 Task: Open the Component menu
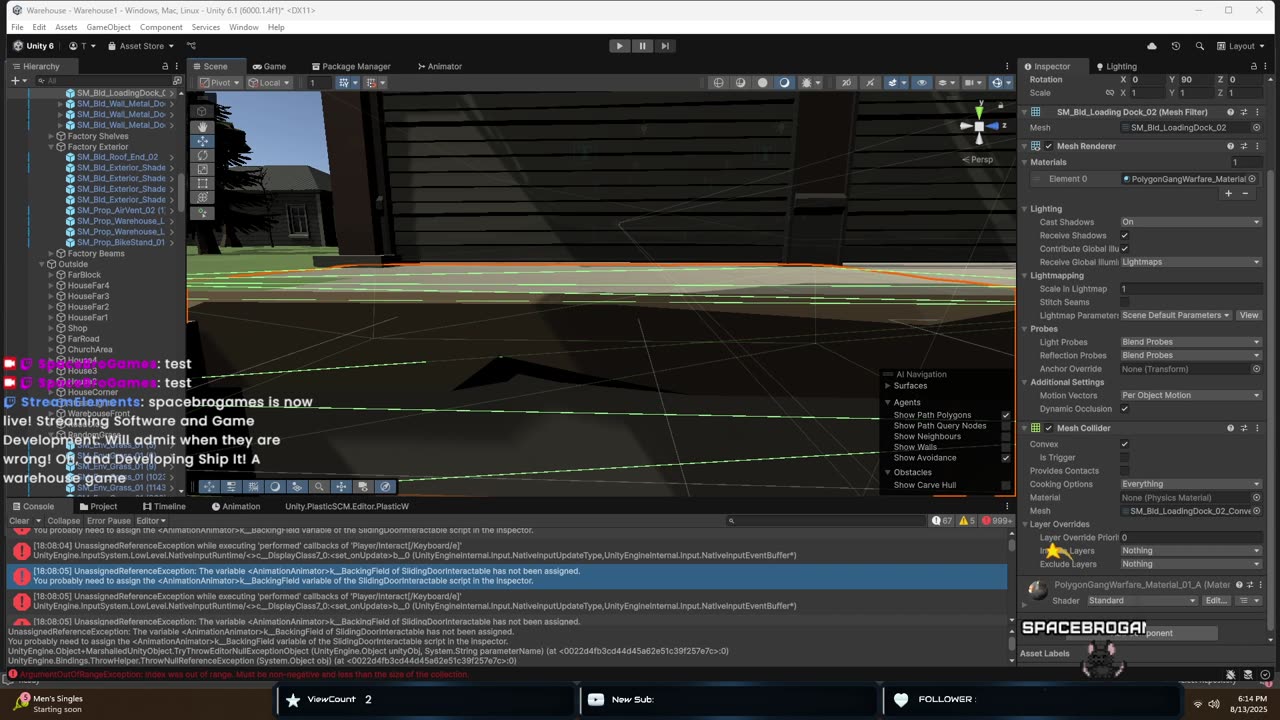[x=161, y=27]
